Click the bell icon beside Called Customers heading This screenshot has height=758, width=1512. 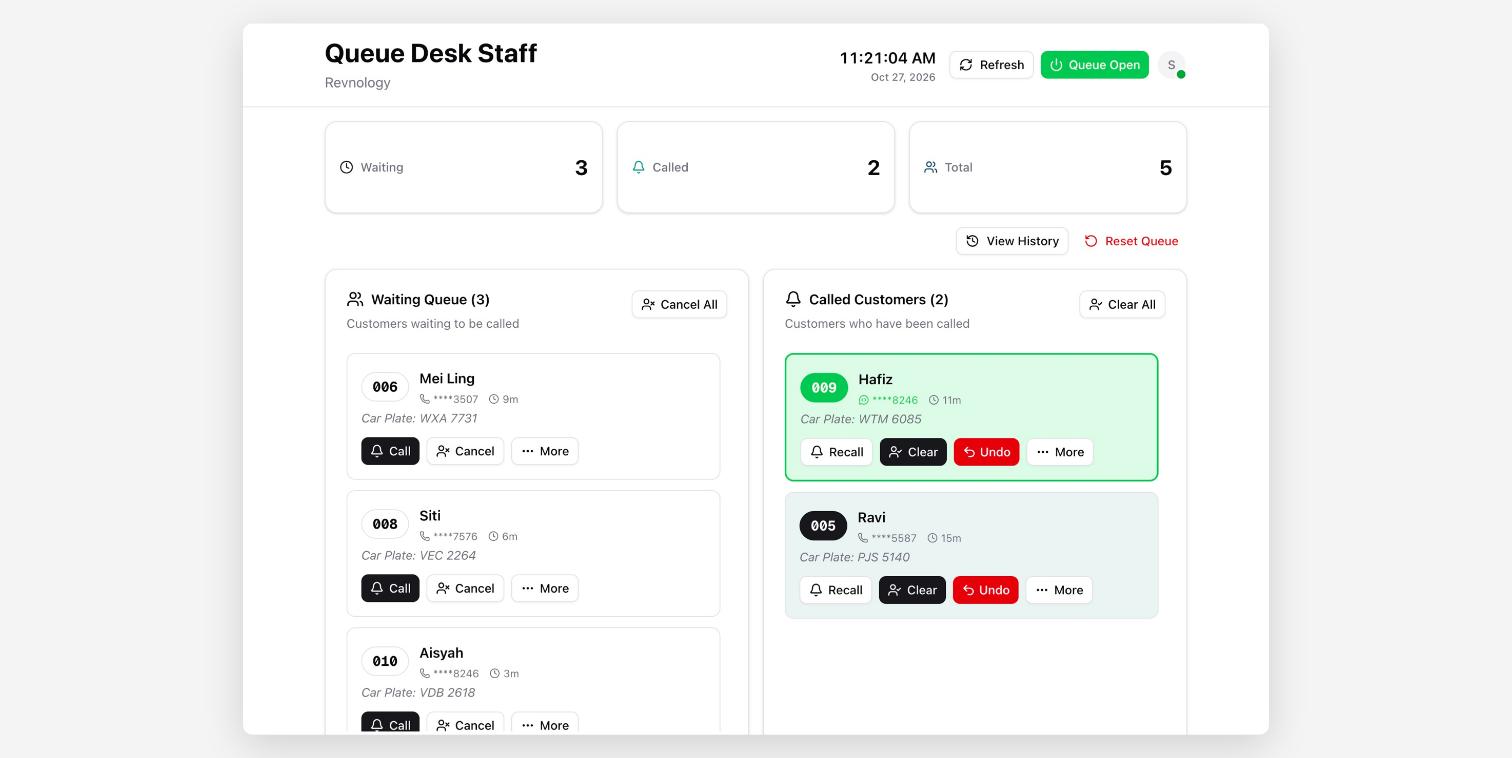(x=793, y=299)
